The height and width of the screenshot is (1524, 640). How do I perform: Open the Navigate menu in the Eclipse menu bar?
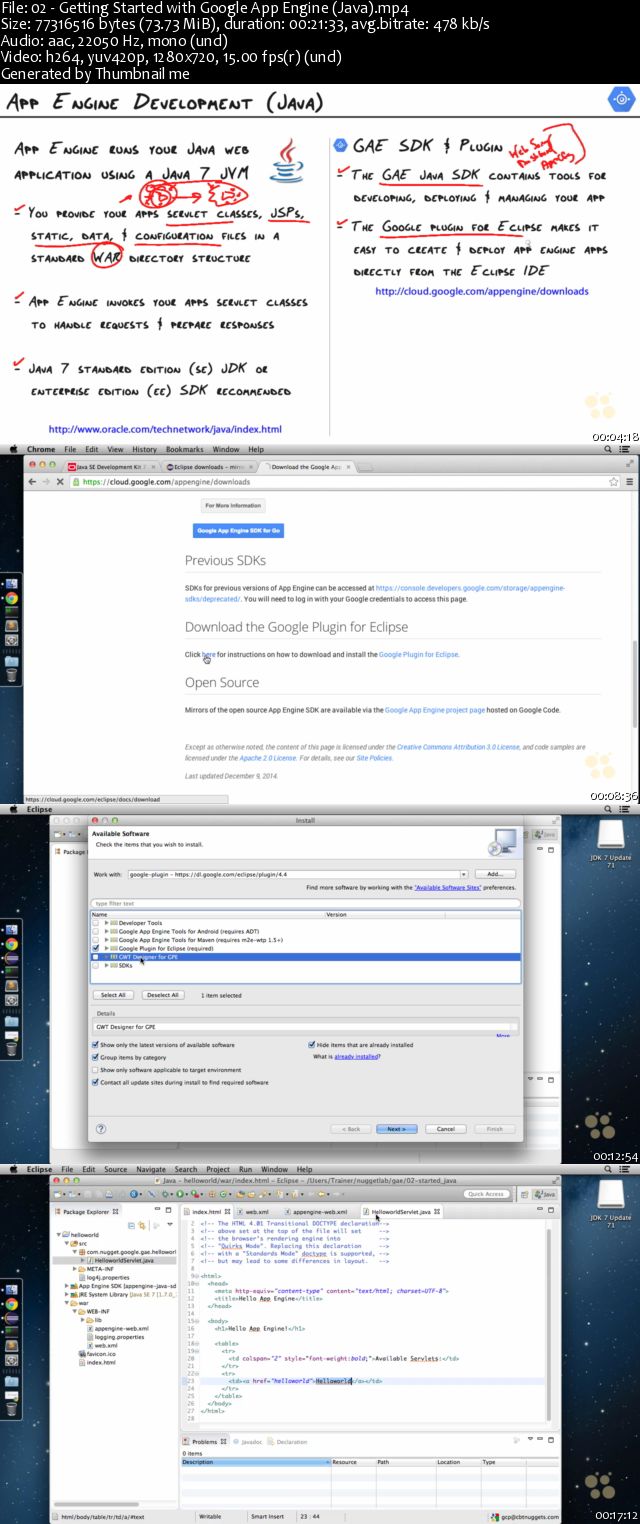151,1169
